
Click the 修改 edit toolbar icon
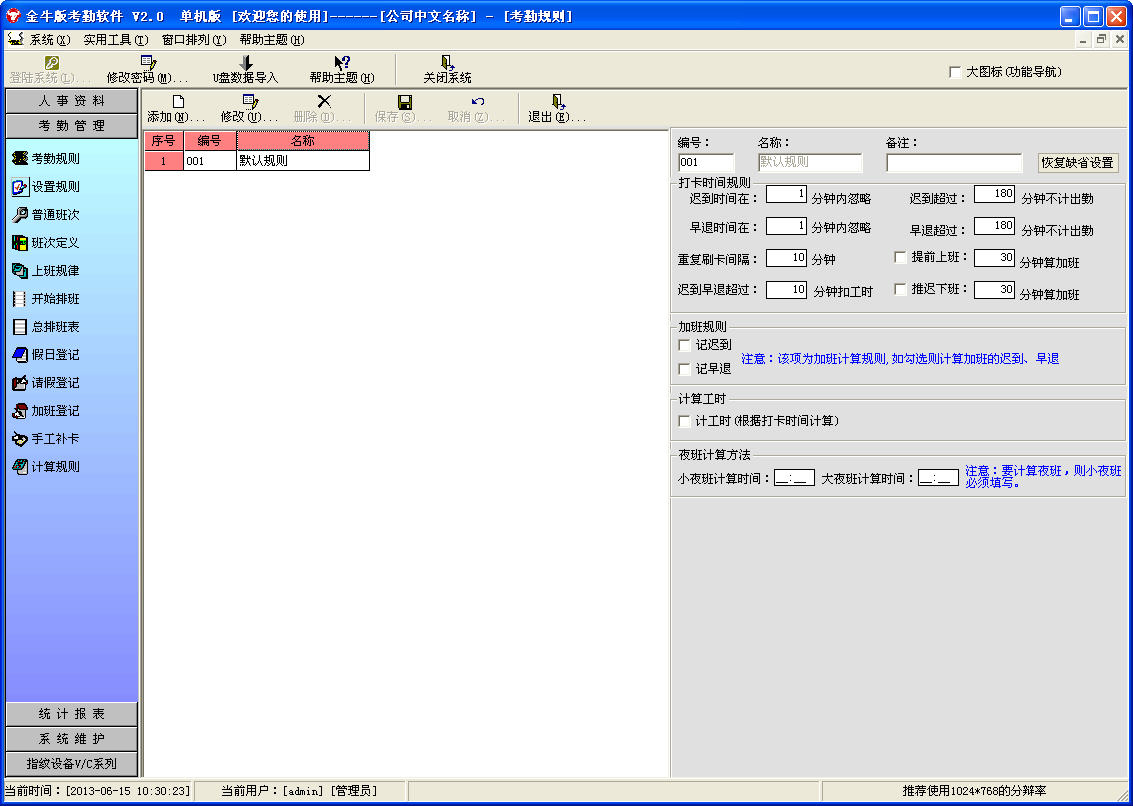tap(251, 102)
